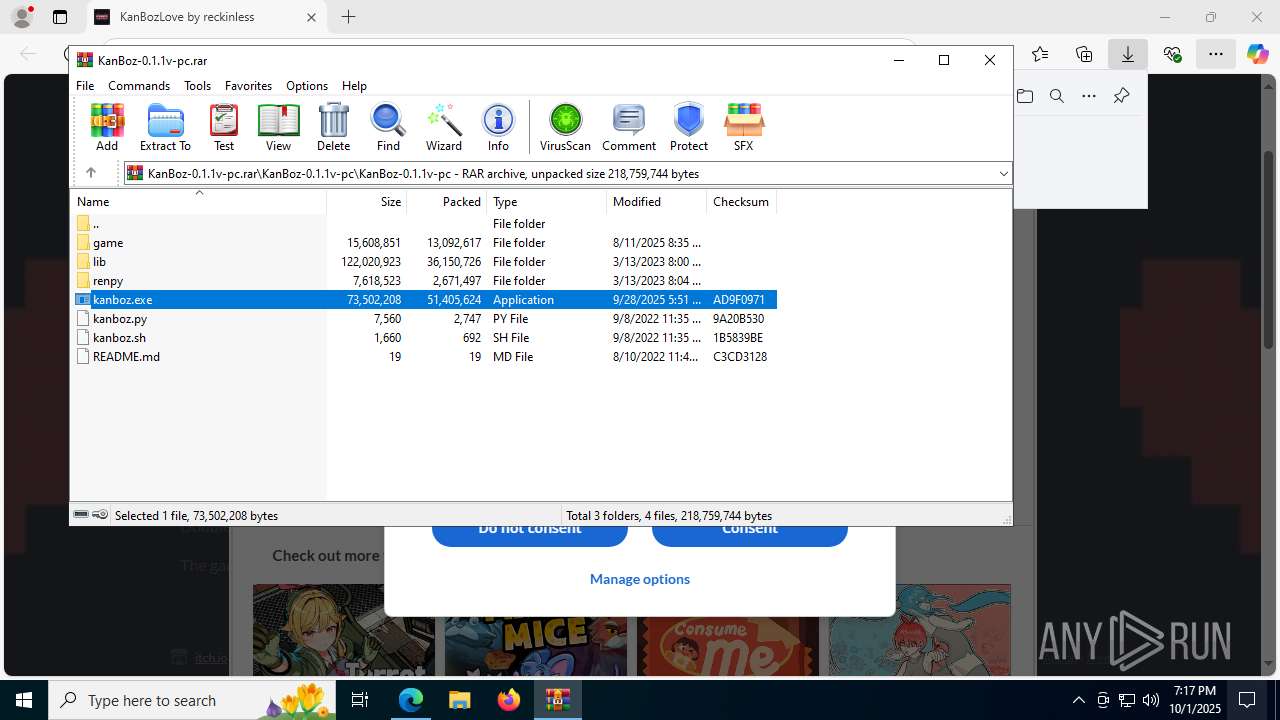The width and height of the screenshot is (1280, 720).
Task: Select kanboz.sh file
Action: [x=424, y=338]
